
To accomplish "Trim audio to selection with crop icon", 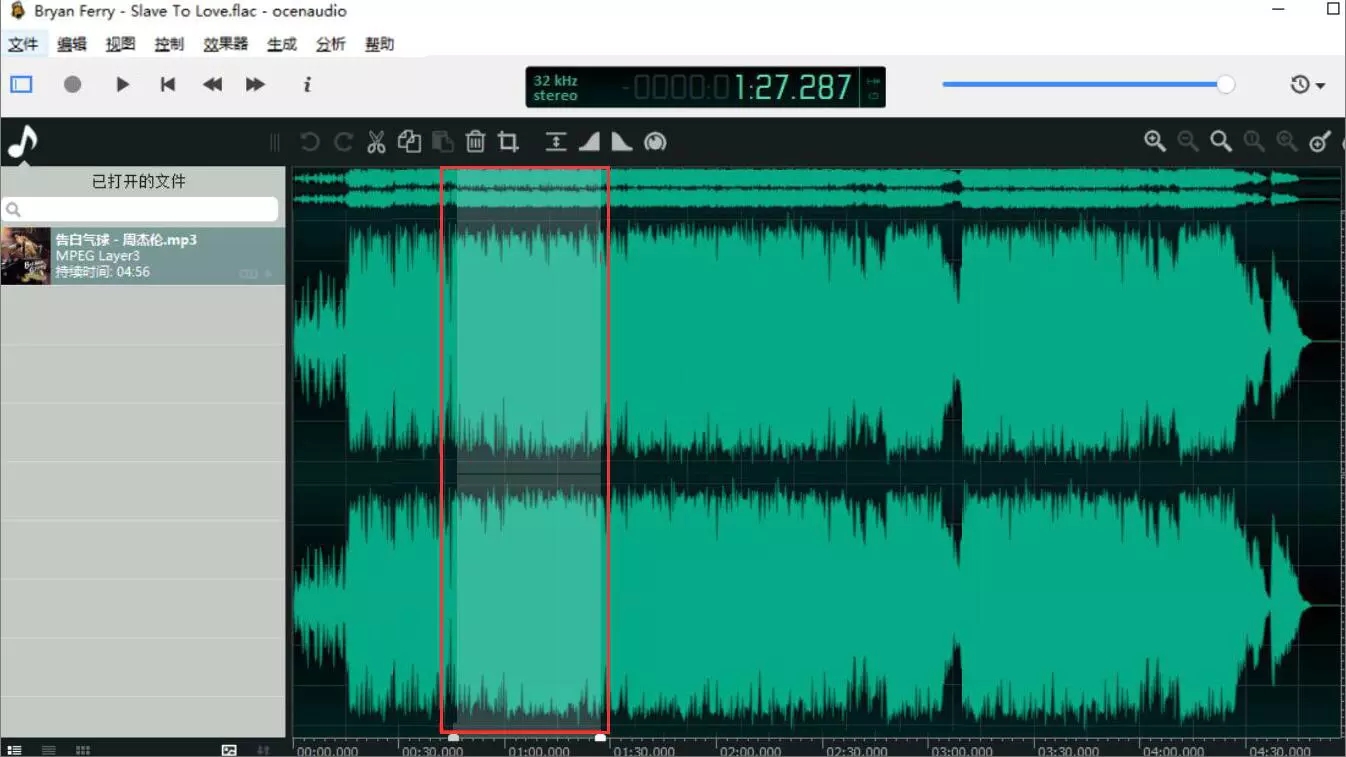I will (508, 141).
